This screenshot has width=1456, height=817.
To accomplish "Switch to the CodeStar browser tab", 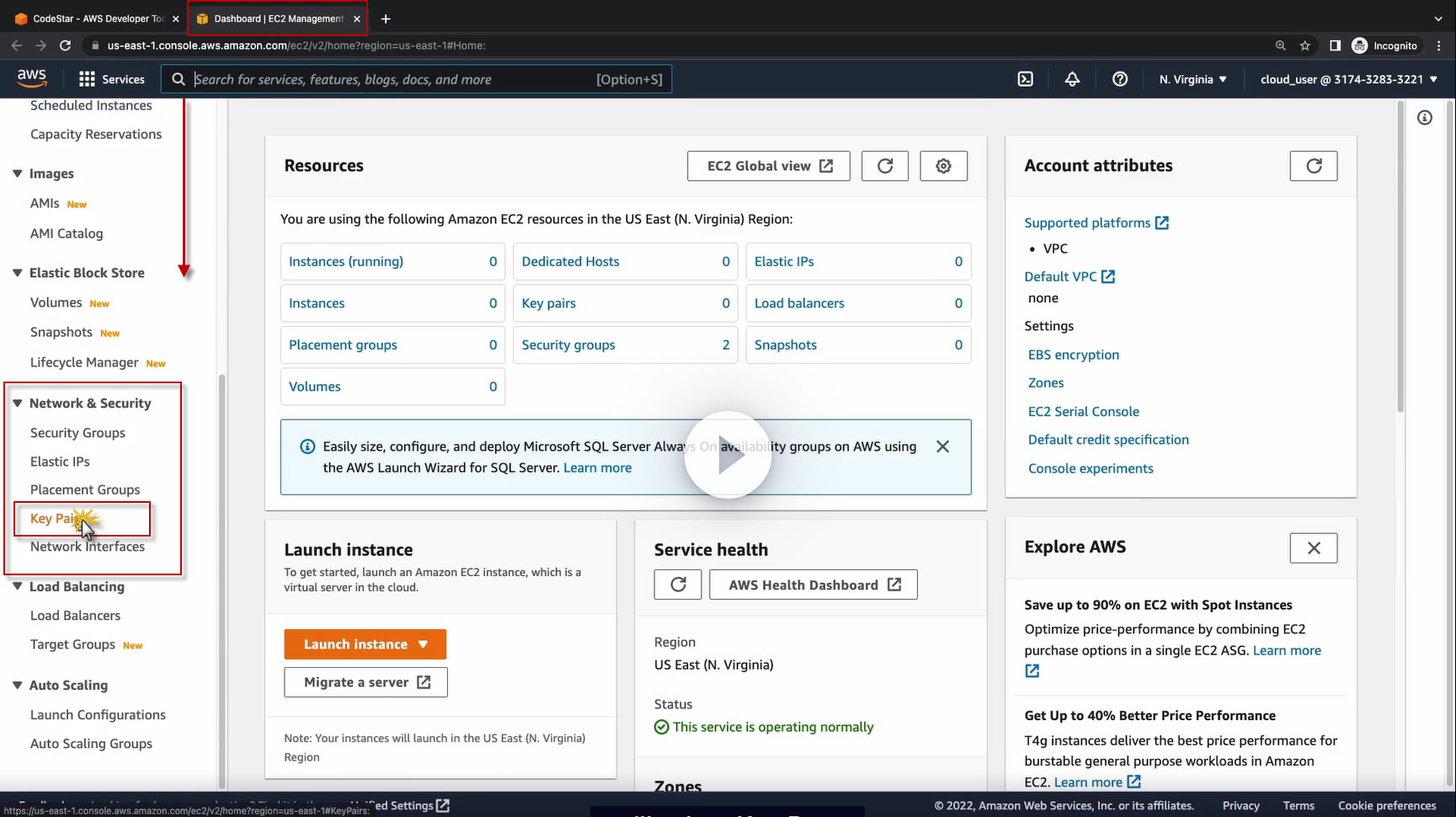I will pyautogui.click(x=93, y=19).
